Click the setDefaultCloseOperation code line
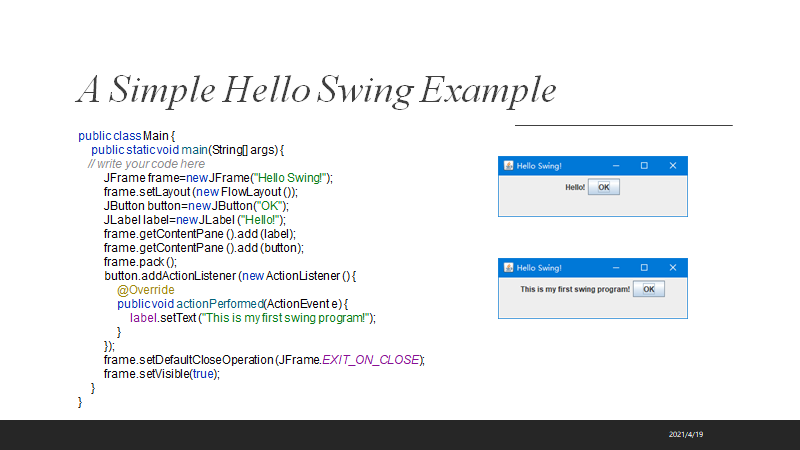This screenshot has height=450, width=800. (x=264, y=360)
